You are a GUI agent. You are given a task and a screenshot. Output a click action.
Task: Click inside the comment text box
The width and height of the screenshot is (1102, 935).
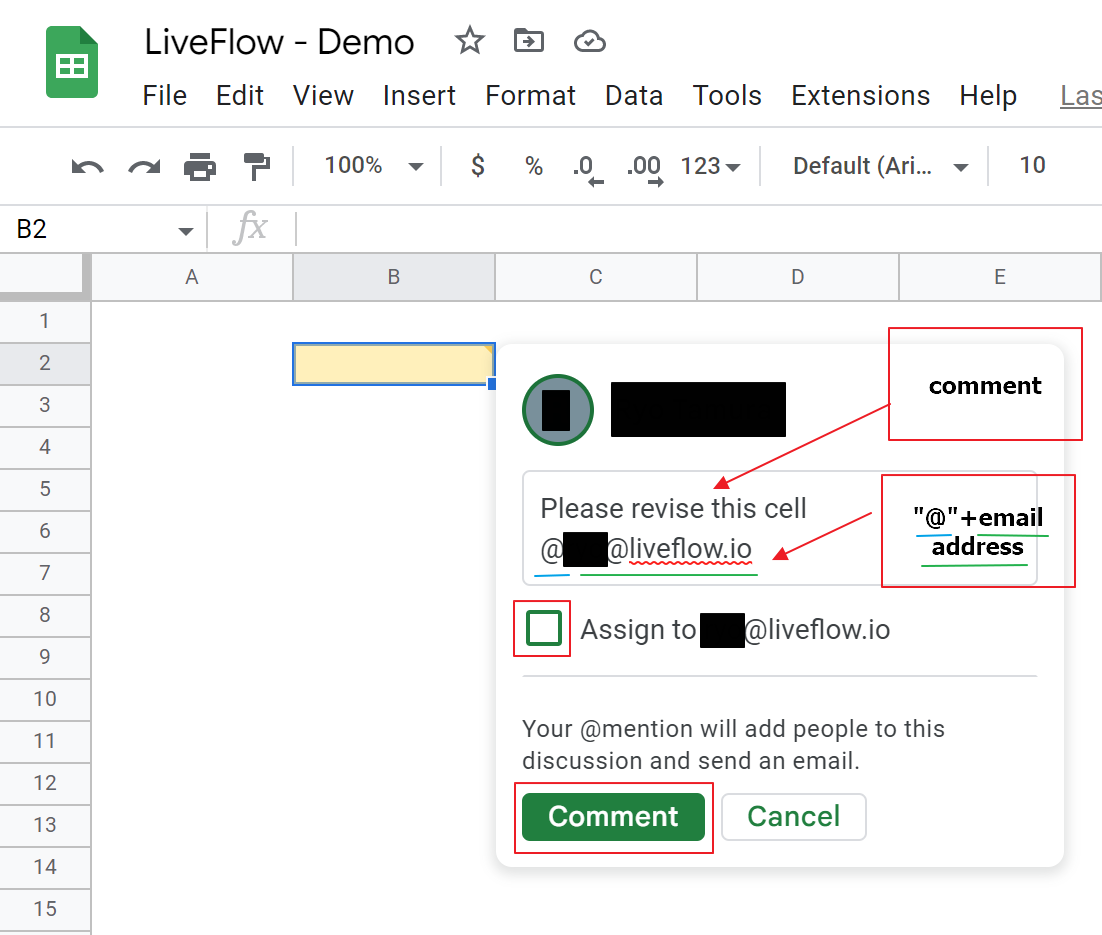pyautogui.click(x=779, y=528)
